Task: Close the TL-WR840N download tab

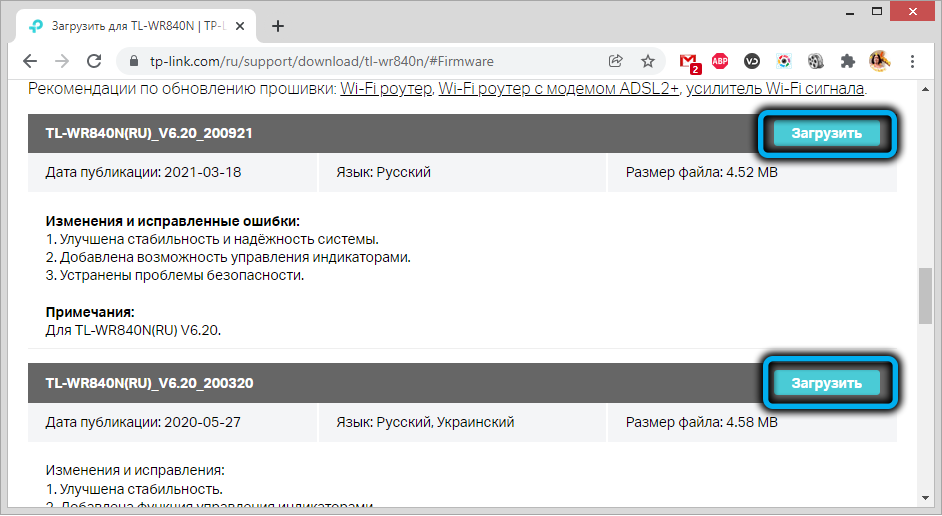Action: coord(240,26)
